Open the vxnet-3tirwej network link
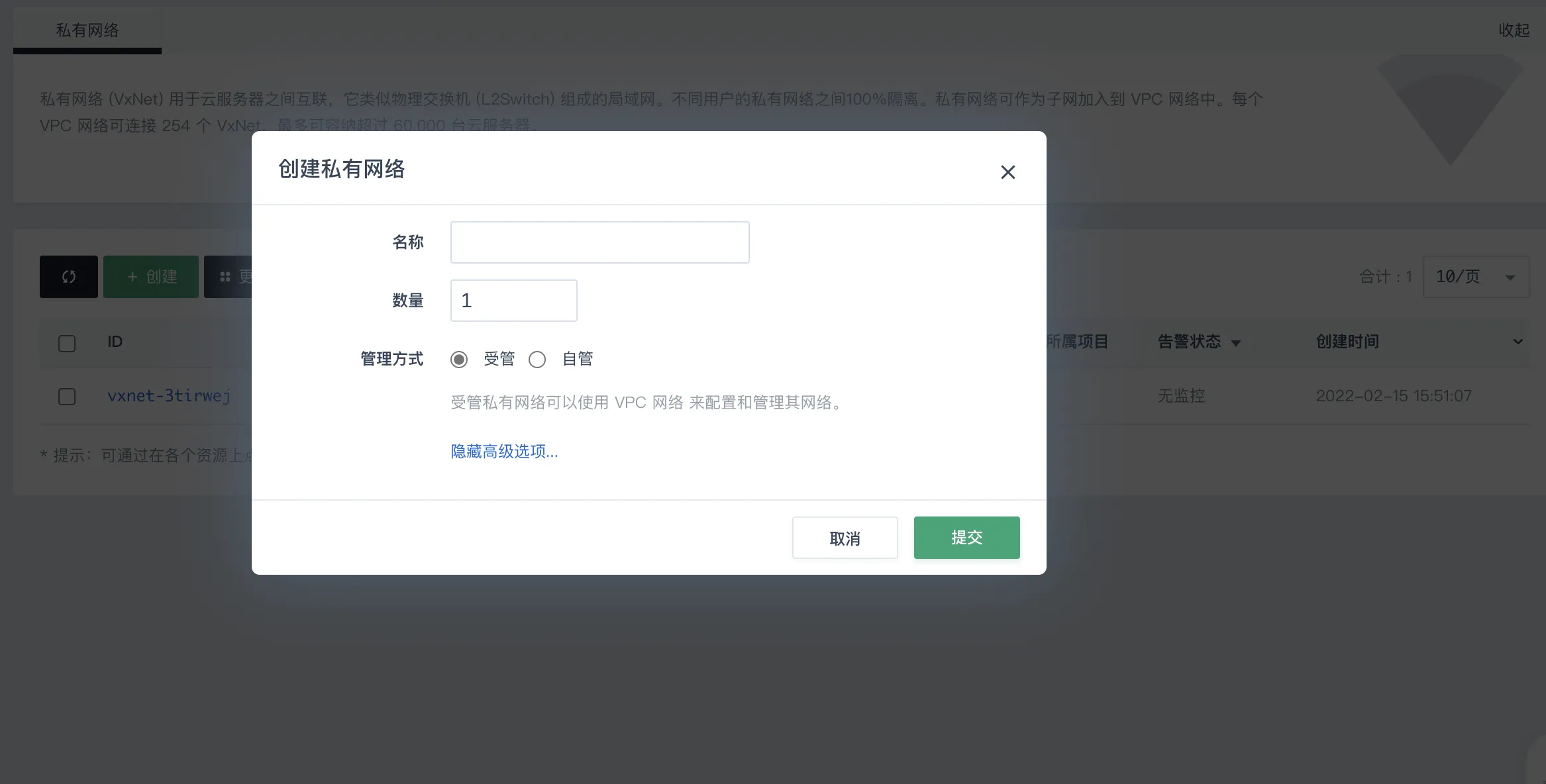Viewport: 1546px width, 784px height. [x=169, y=396]
